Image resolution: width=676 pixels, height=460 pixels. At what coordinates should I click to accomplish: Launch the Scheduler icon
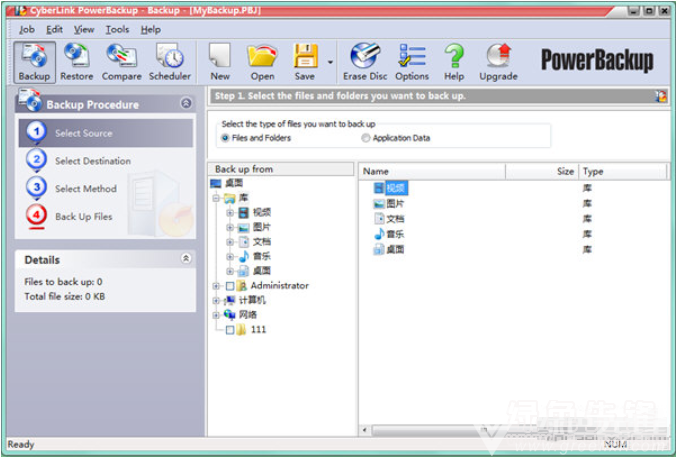click(170, 62)
